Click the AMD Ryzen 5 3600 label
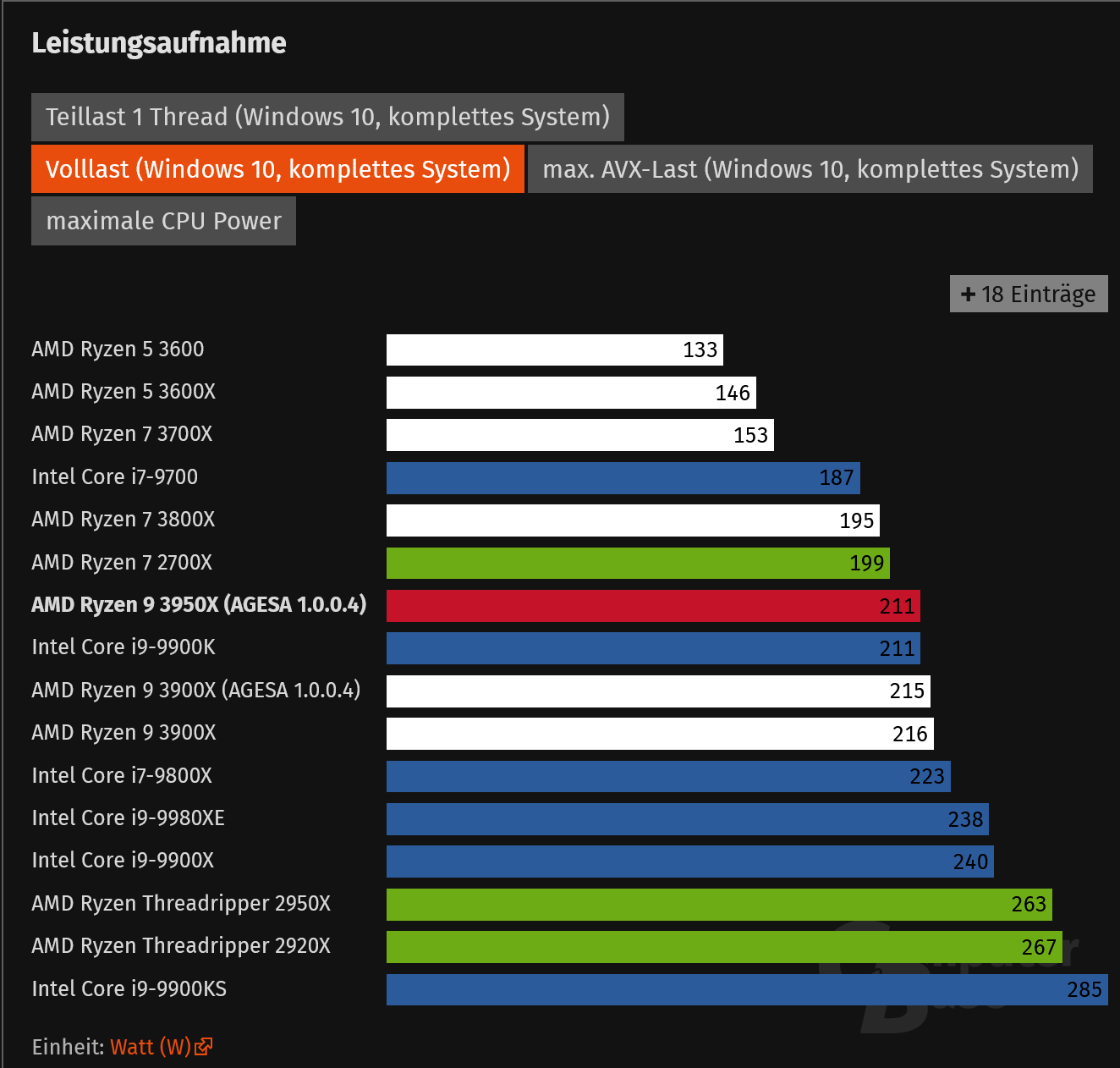Image resolution: width=1120 pixels, height=1068 pixels. click(x=118, y=350)
